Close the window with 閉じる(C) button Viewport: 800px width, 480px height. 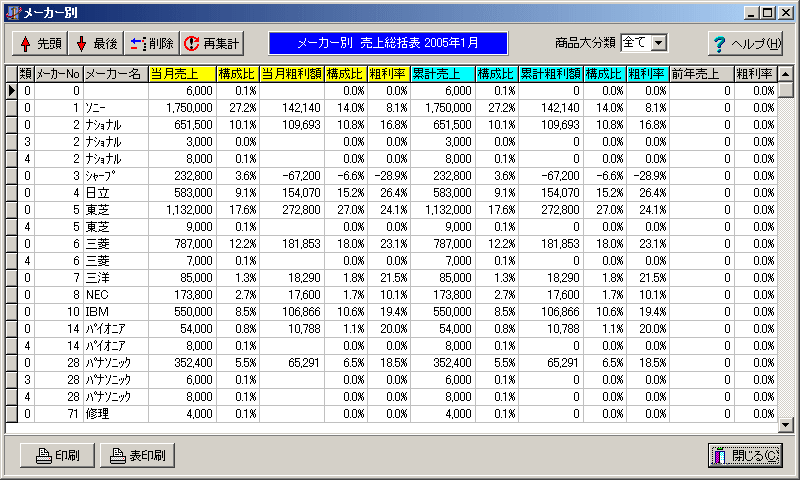click(x=745, y=455)
